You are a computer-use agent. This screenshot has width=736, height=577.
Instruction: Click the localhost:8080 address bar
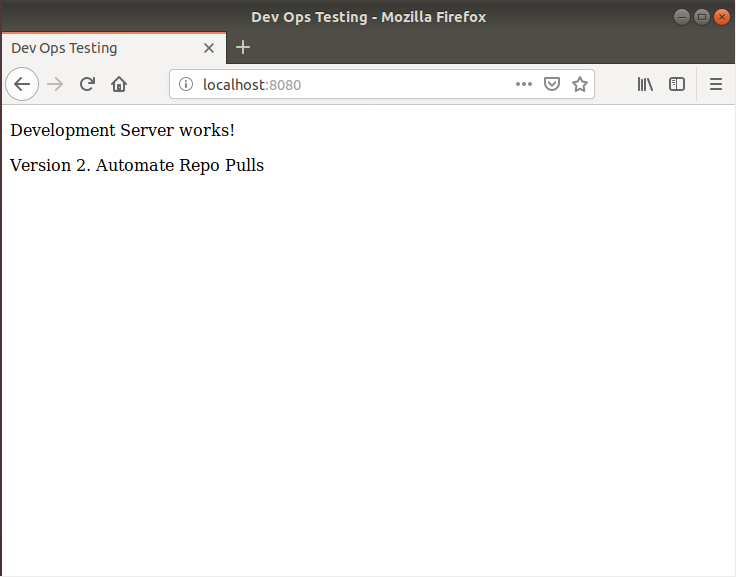point(350,85)
